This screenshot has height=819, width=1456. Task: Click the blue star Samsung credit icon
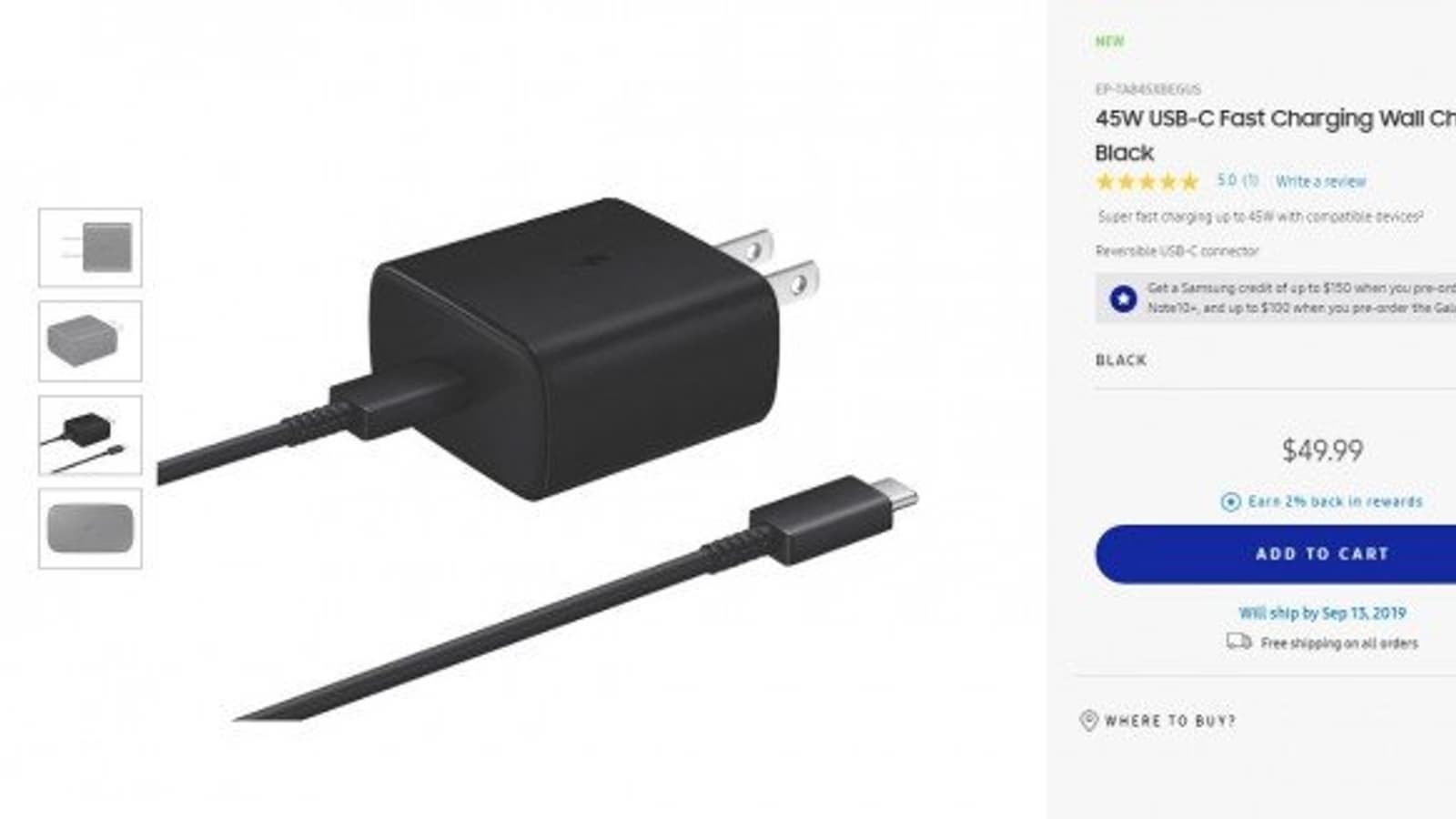point(1123,298)
